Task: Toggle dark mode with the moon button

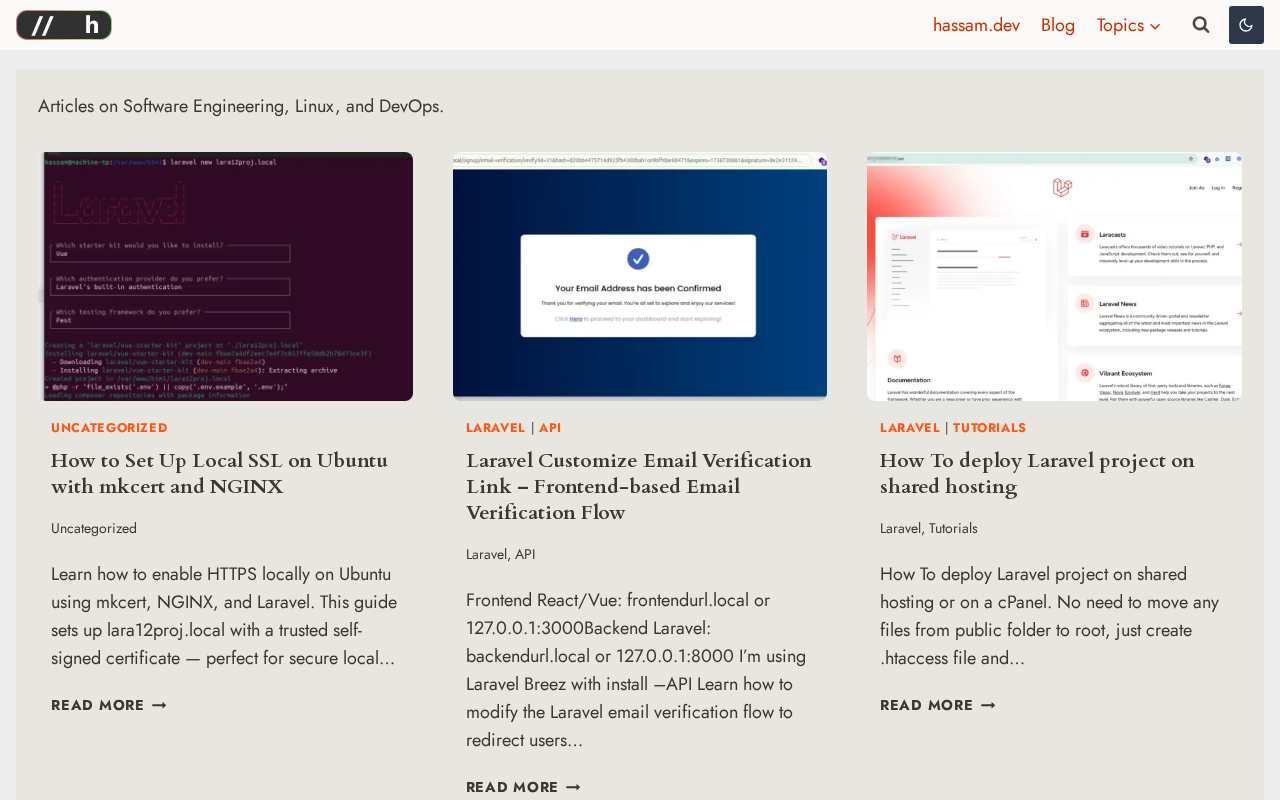Action: tap(1246, 25)
